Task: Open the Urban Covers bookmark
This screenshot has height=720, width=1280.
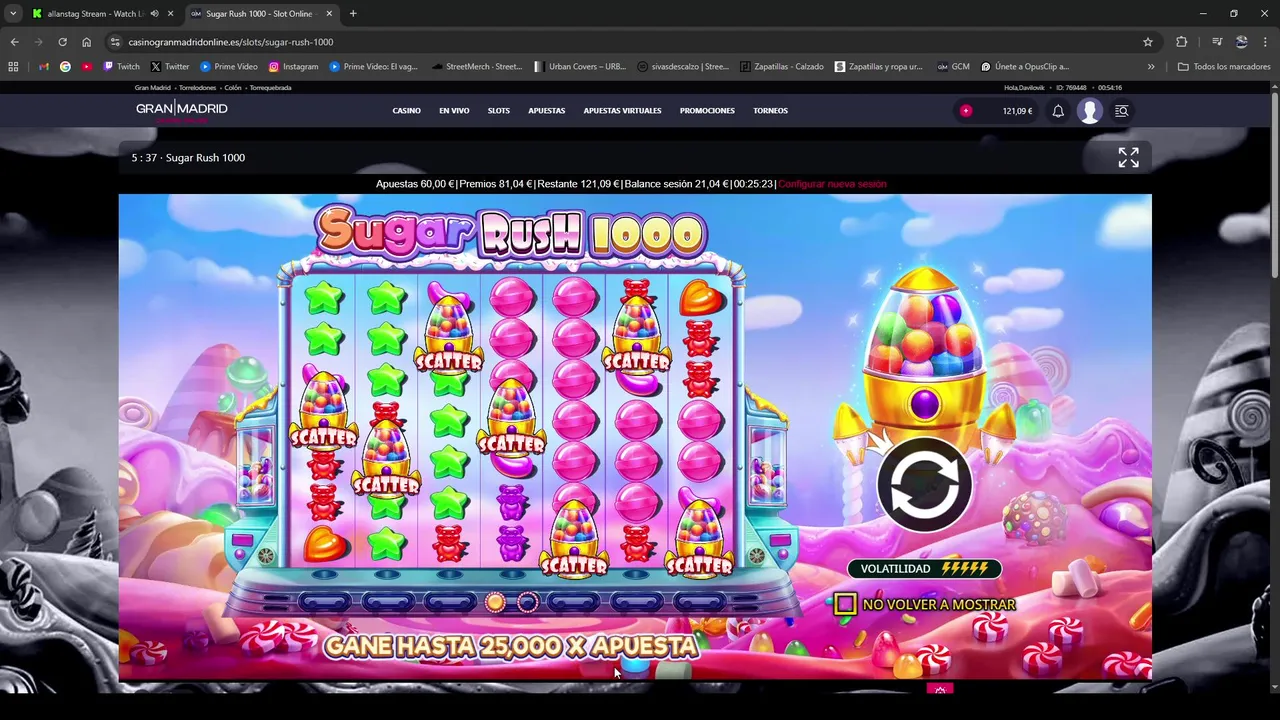Action: pyautogui.click(x=580, y=67)
